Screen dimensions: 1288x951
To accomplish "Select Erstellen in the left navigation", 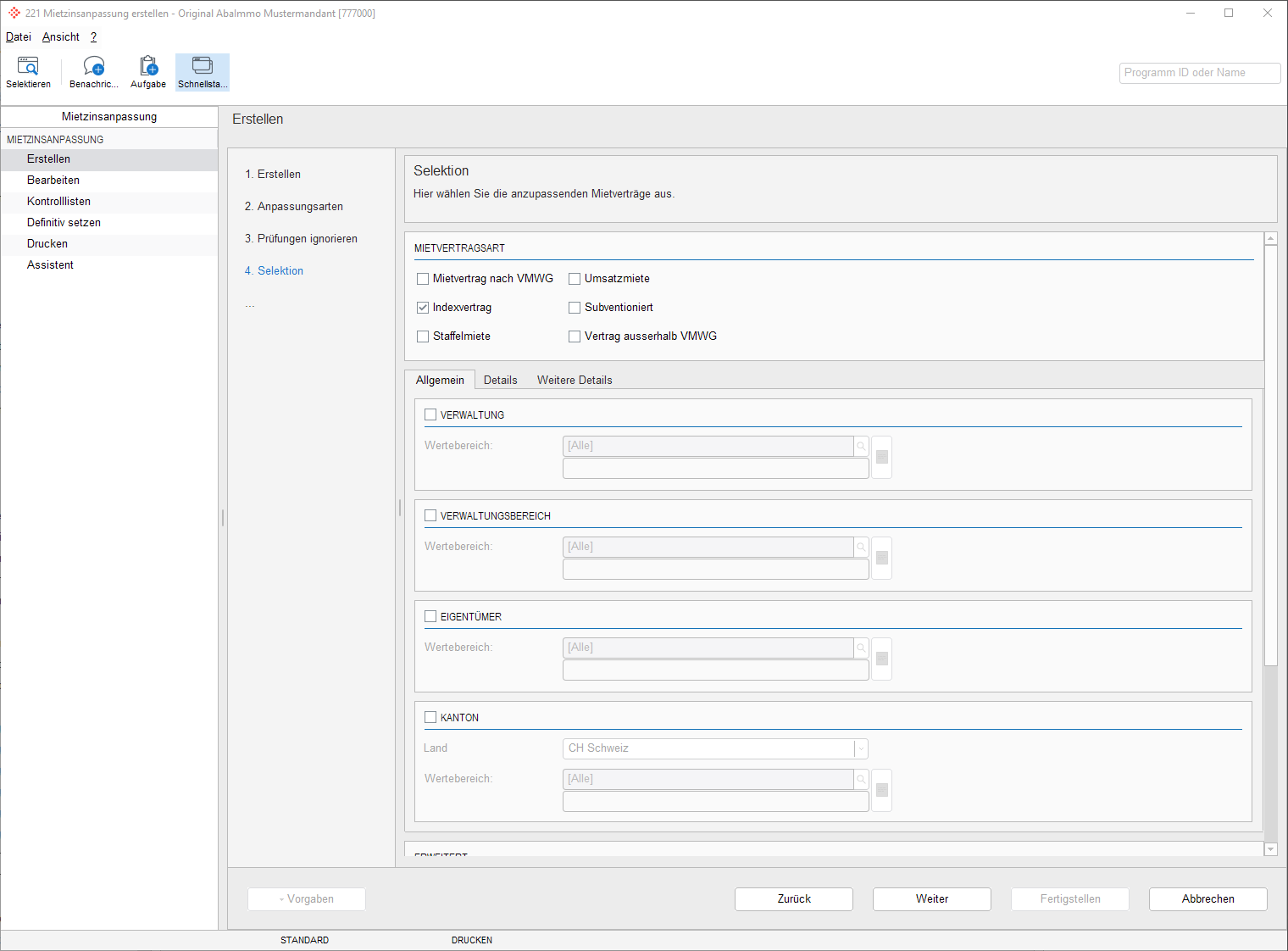I will (x=109, y=159).
